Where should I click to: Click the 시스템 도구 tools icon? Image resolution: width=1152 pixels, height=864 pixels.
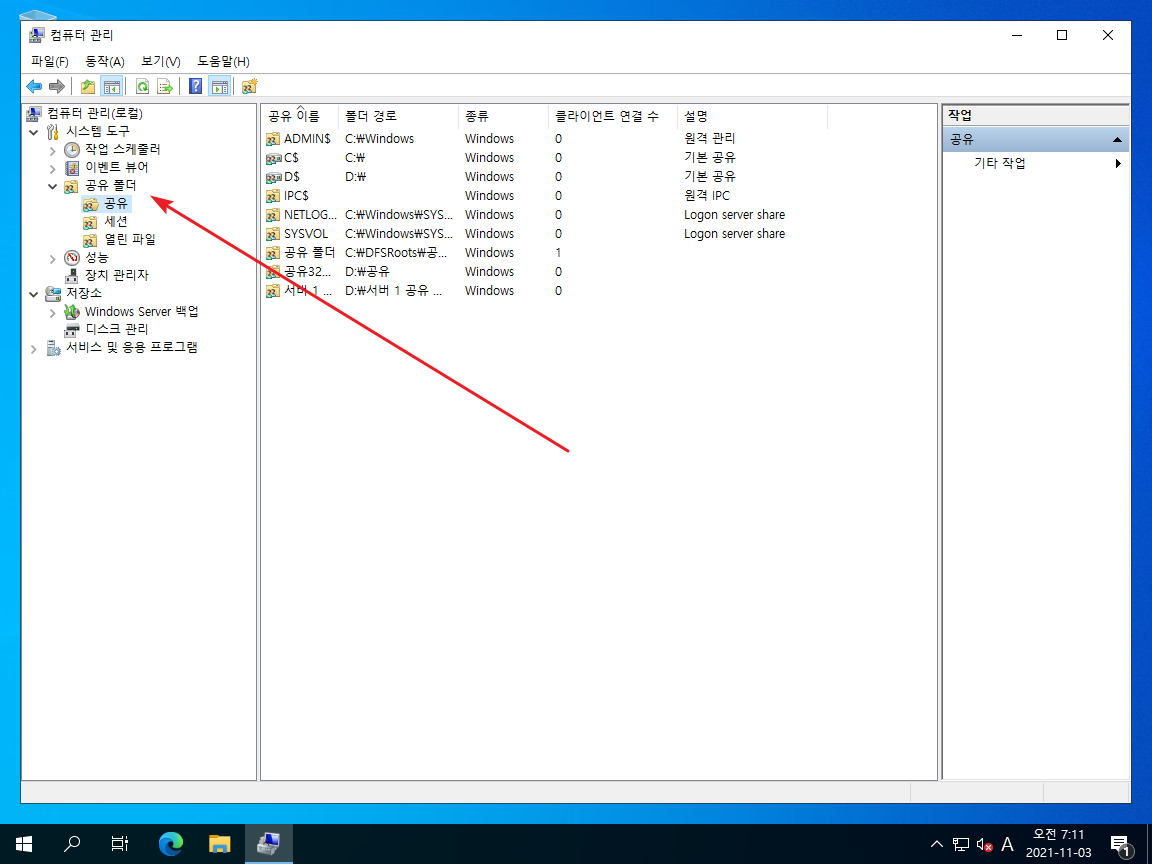pos(53,132)
